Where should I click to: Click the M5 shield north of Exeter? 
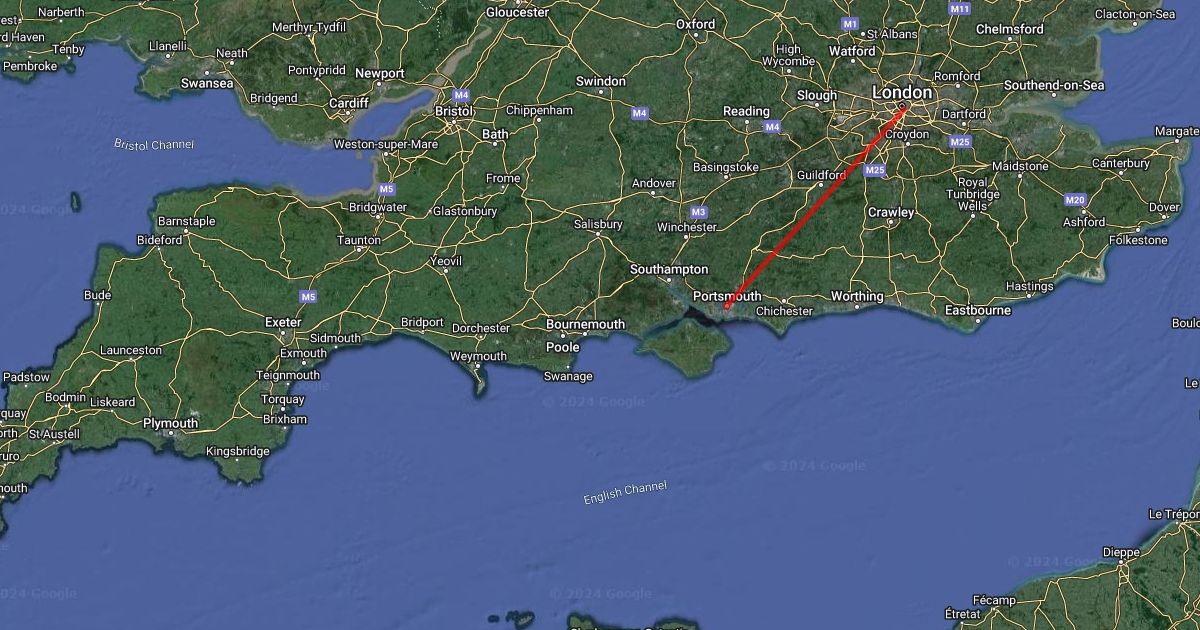[x=308, y=296]
